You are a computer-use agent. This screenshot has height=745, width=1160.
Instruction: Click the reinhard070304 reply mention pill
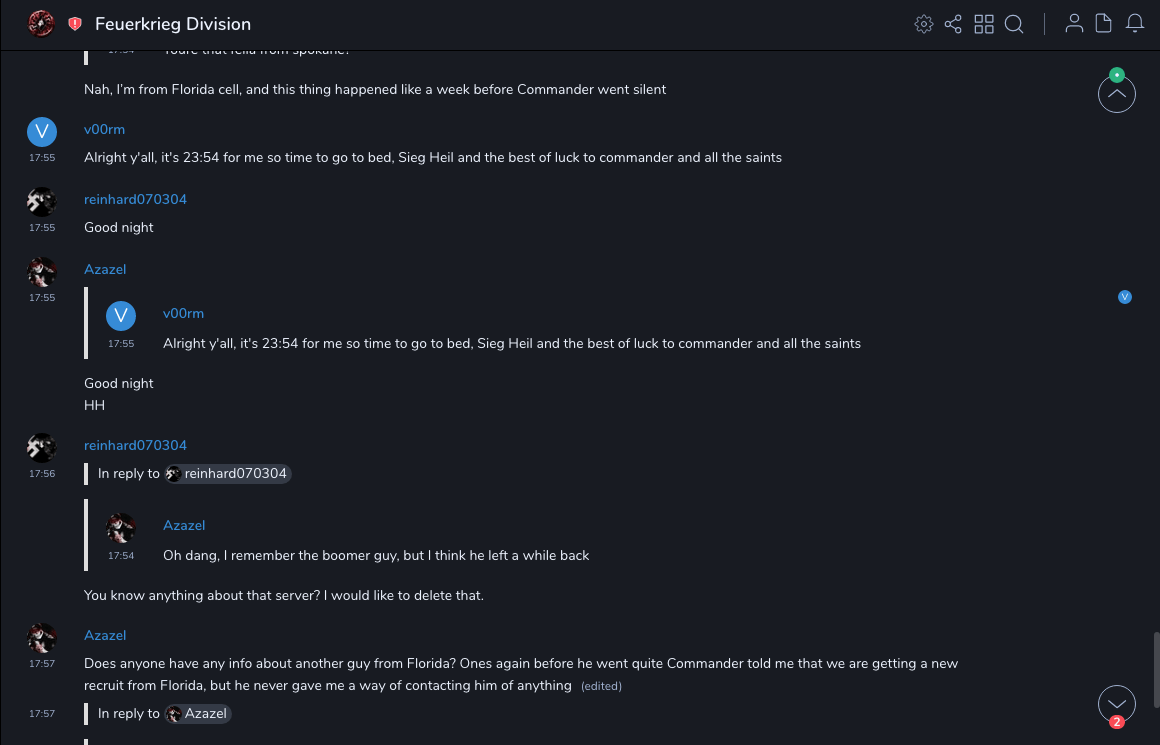[229, 473]
